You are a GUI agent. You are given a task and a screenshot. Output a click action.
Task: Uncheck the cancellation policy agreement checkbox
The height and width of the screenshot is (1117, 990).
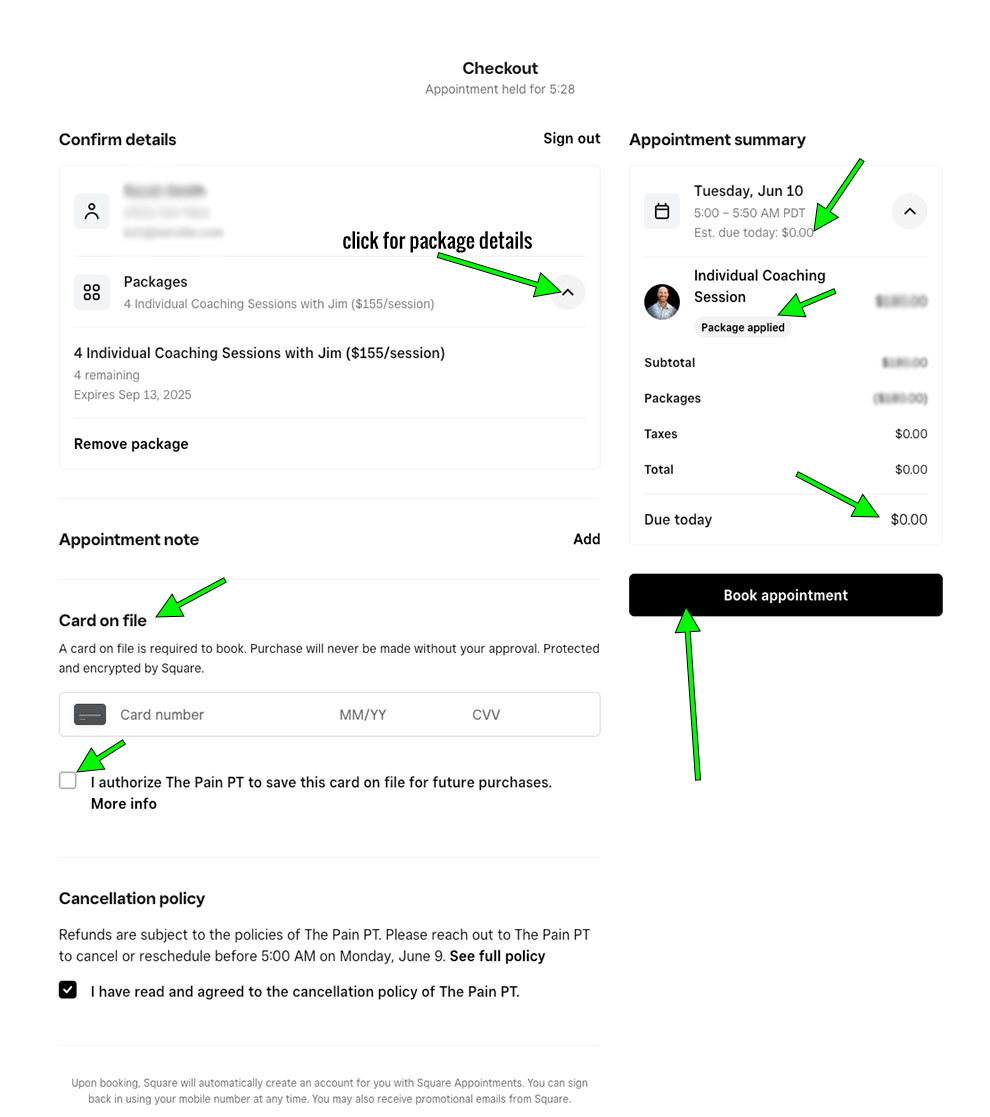68,990
